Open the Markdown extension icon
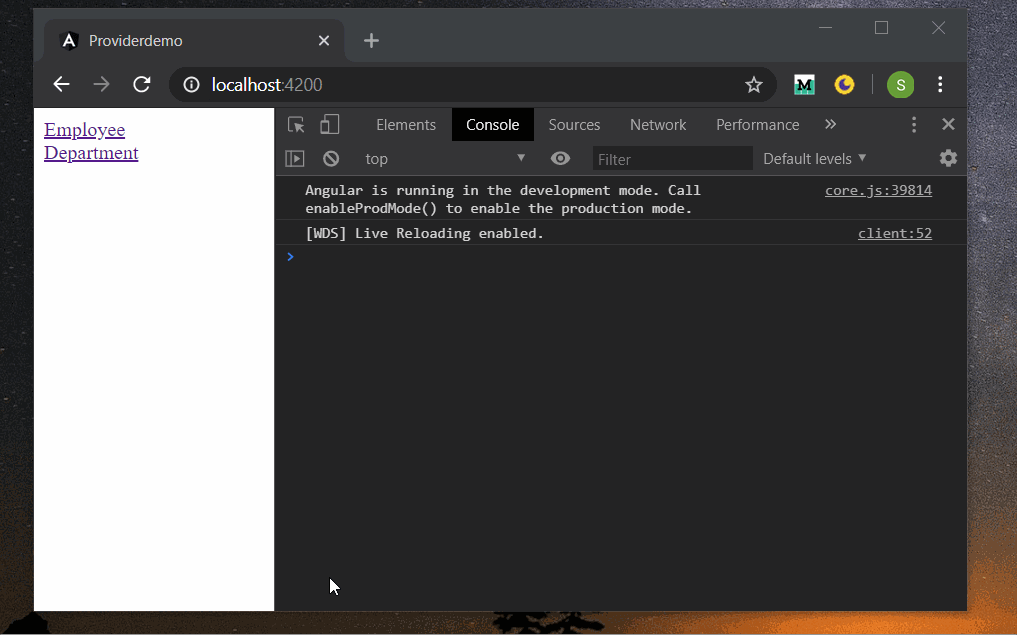The image size is (1017, 635). (x=804, y=85)
